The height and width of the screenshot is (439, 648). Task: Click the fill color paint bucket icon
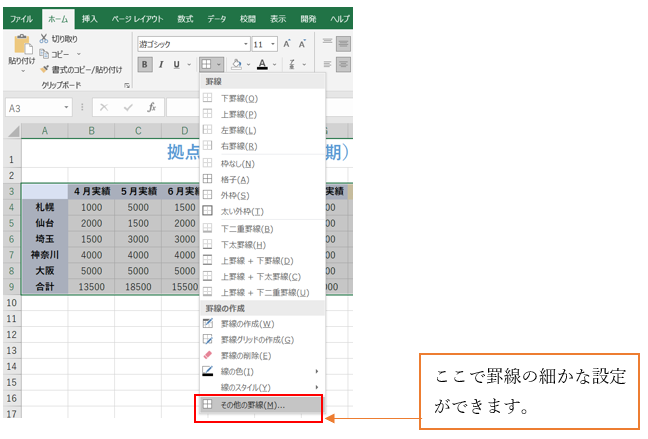[x=237, y=65]
